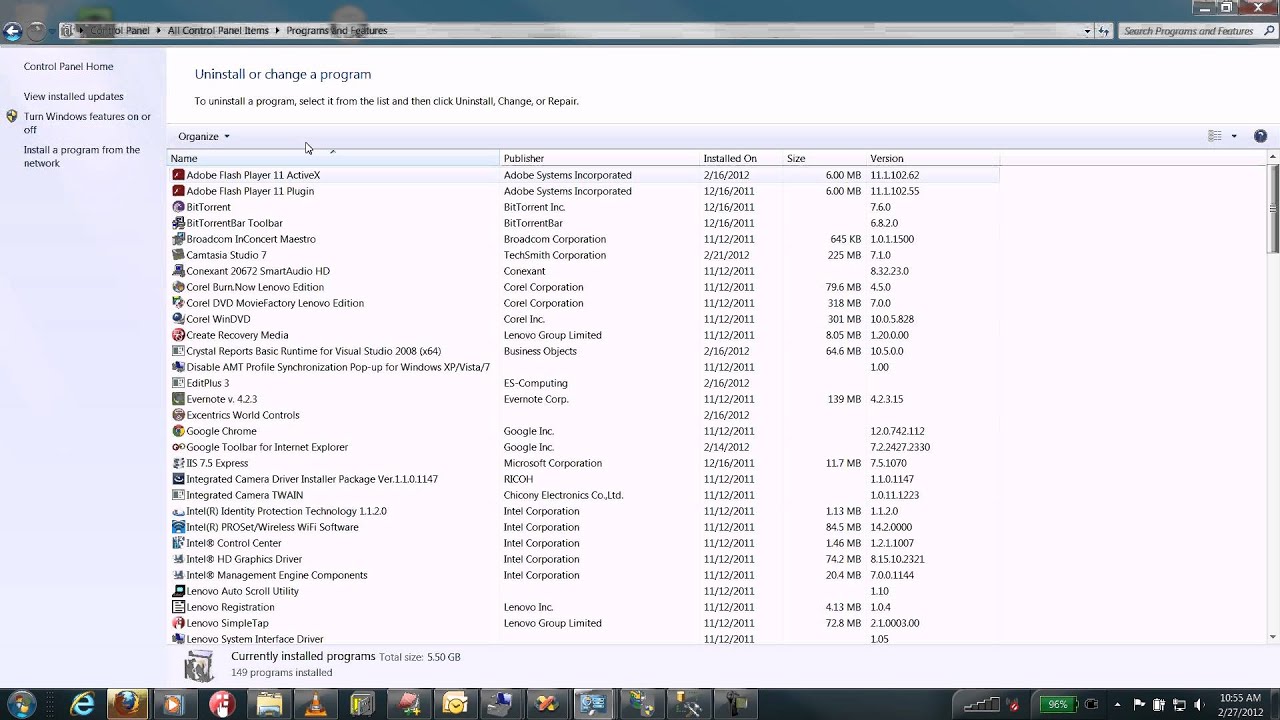Click the EditPlus 3 icon
1280x720 pixels.
click(178, 383)
